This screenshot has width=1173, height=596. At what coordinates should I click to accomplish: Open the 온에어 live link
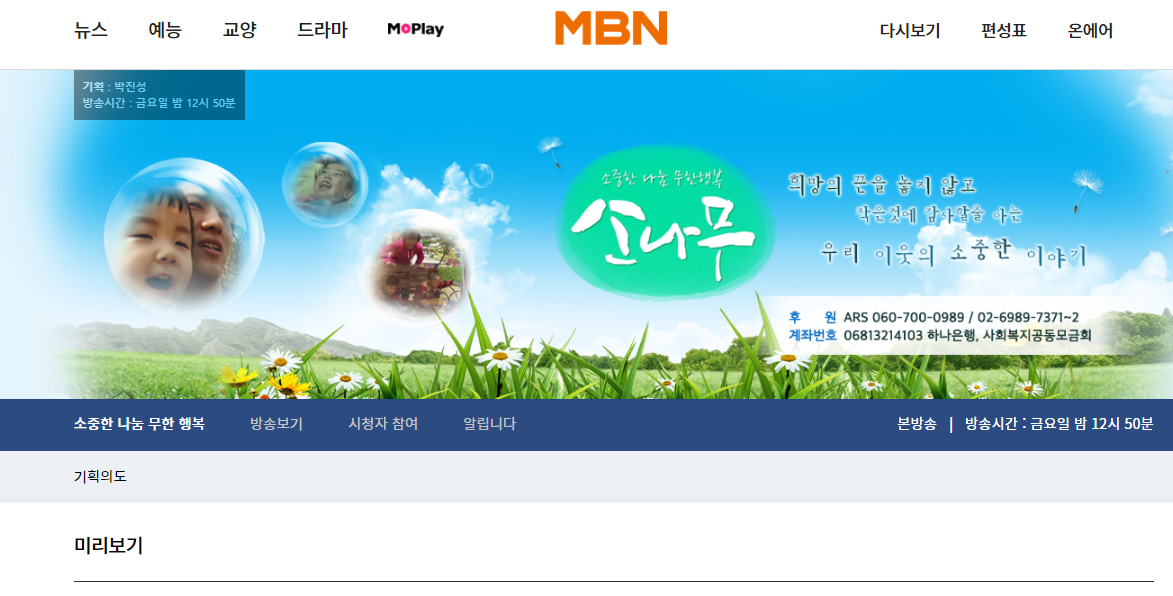point(1090,31)
